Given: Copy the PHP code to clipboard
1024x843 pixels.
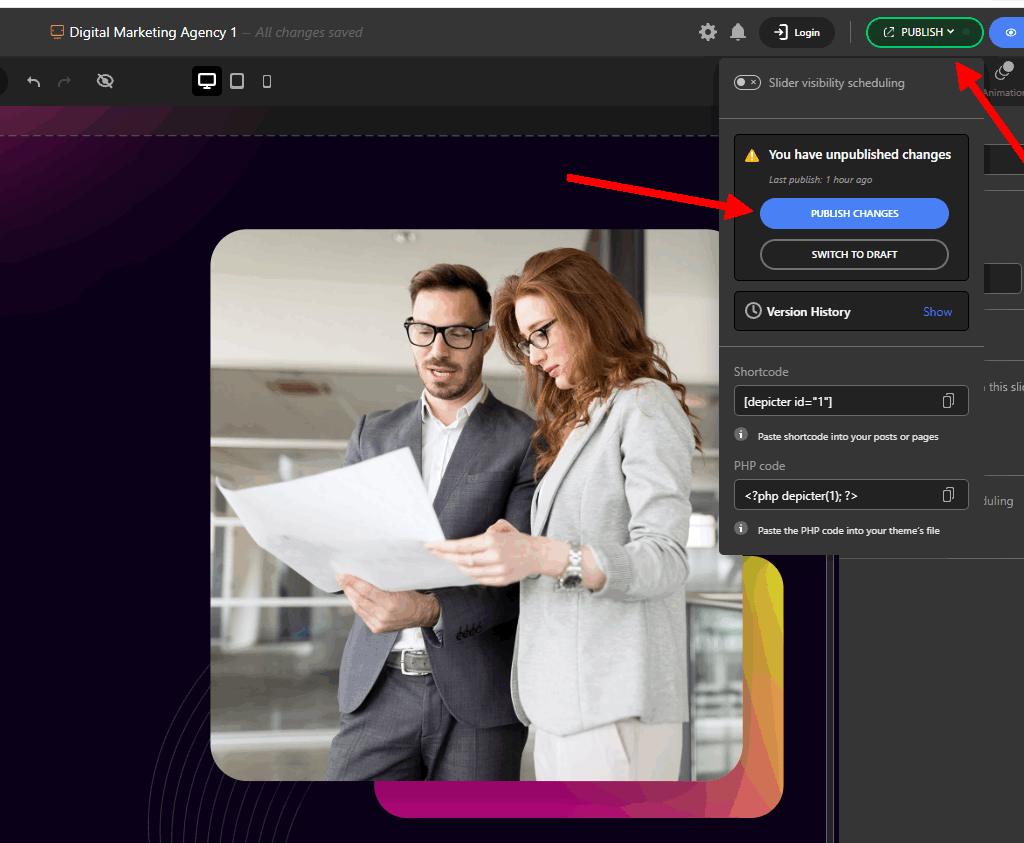Looking at the screenshot, I should (x=948, y=495).
